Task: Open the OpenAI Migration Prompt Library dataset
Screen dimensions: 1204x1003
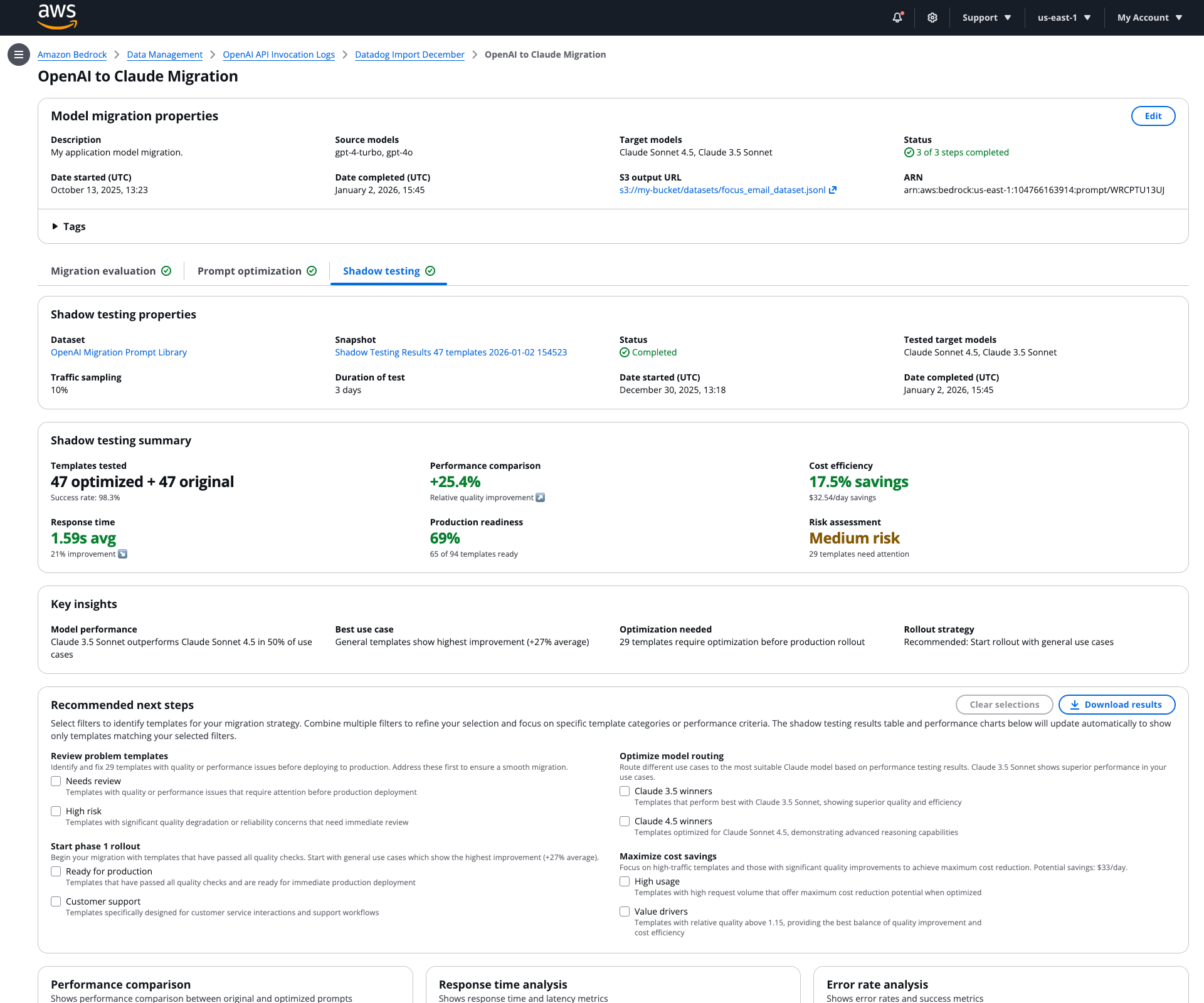Action: coord(119,352)
